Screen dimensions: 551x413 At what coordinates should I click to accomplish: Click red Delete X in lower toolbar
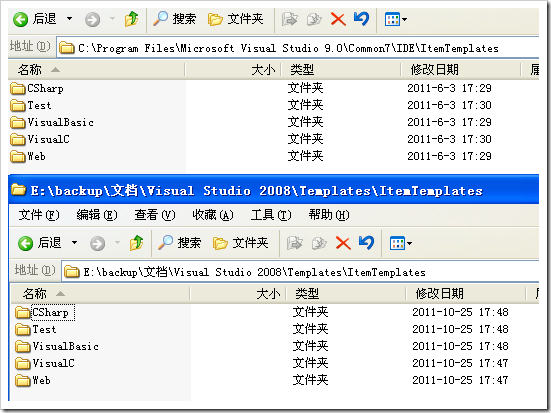click(343, 243)
